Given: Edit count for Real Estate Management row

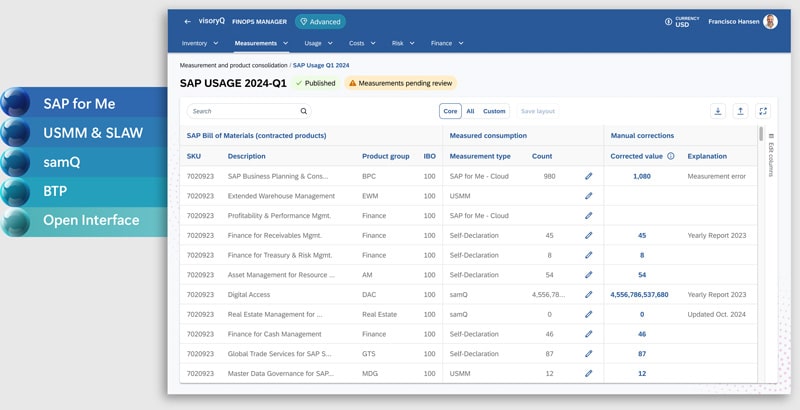Looking at the screenshot, I should click(588, 314).
